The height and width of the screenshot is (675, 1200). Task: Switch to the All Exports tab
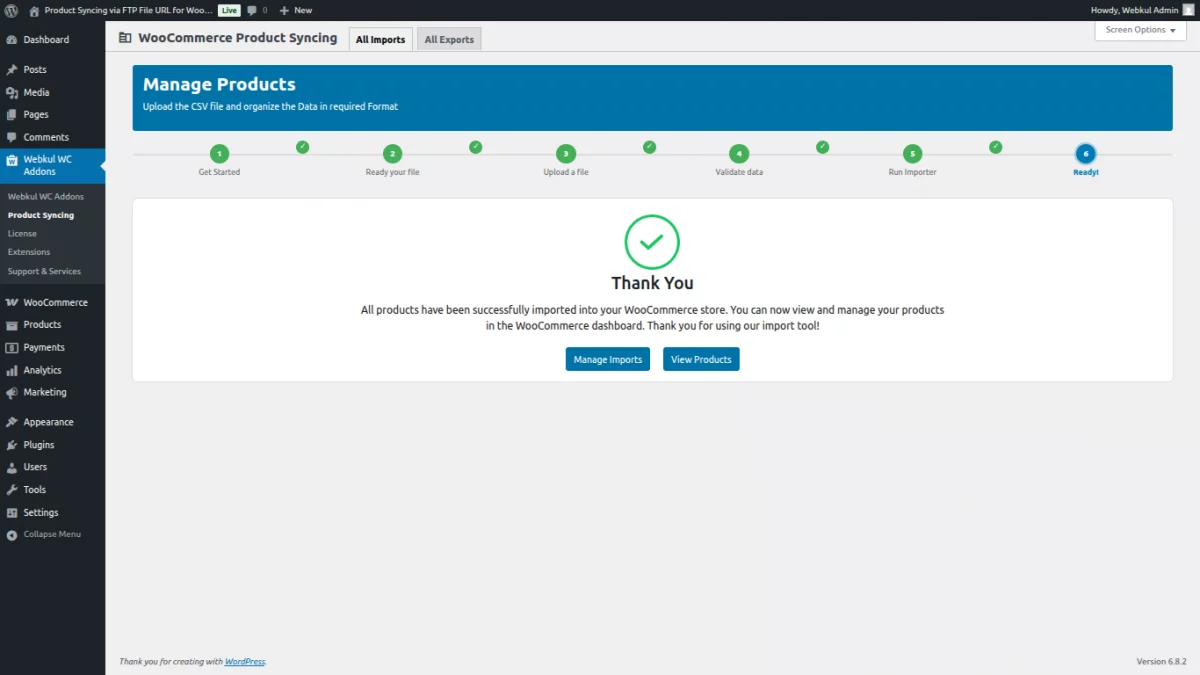[449, 39]
